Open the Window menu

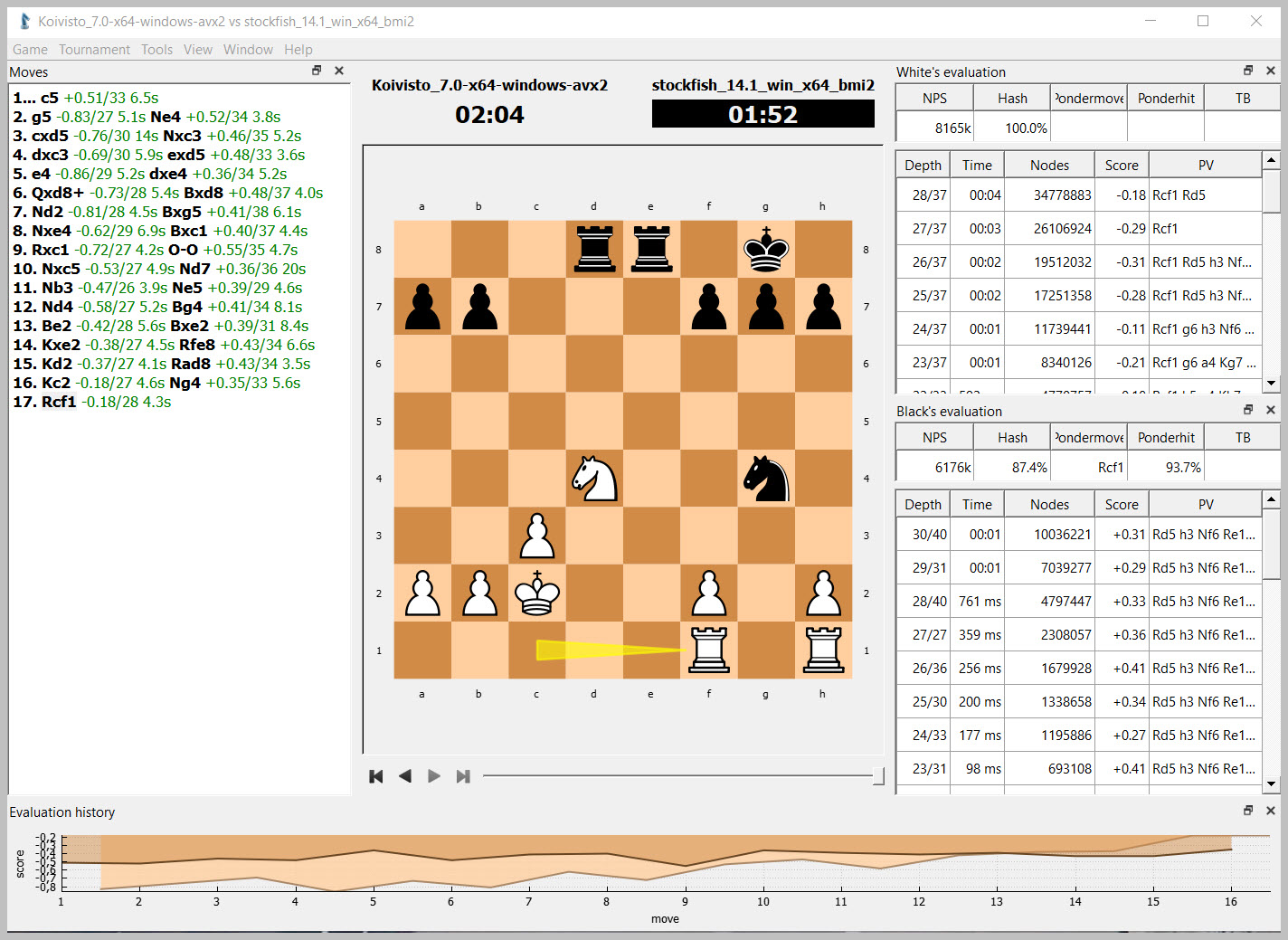[248, 50]
